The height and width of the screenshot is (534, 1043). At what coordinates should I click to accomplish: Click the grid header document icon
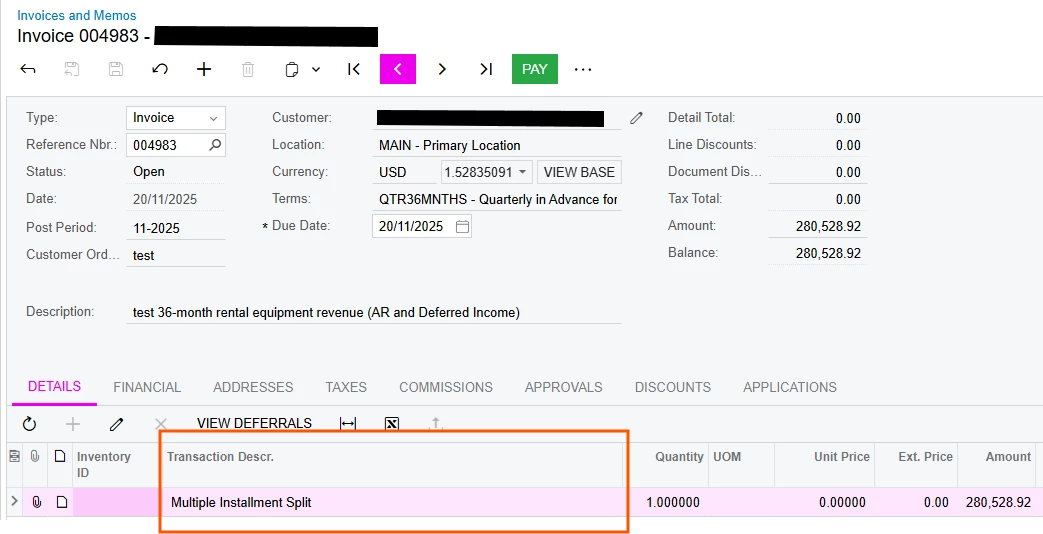pyautogui.click(x=60, y=456)
